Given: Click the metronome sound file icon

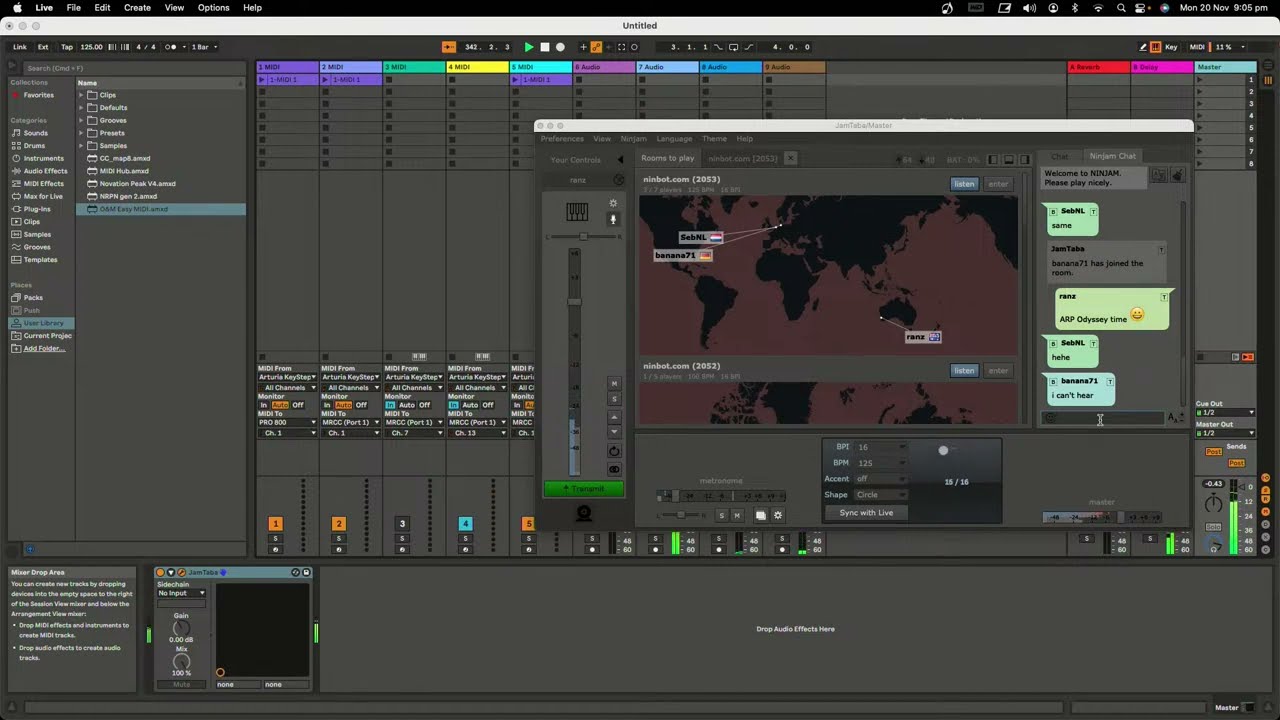Looking at the screenshot, I should 761,516.
